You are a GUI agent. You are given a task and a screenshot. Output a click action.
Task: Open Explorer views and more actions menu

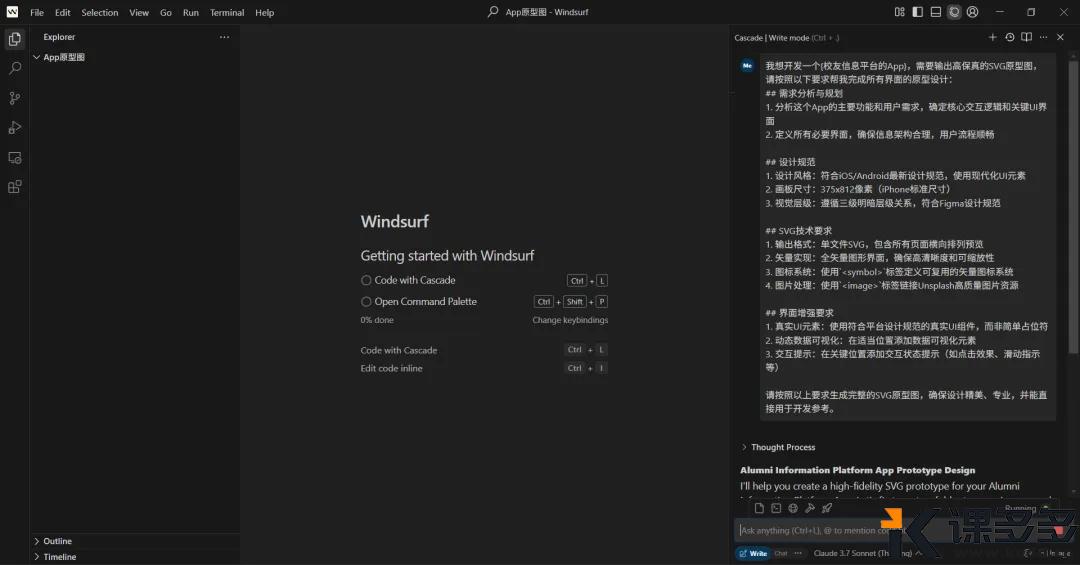pyautogui.click(x=225, y=37)
